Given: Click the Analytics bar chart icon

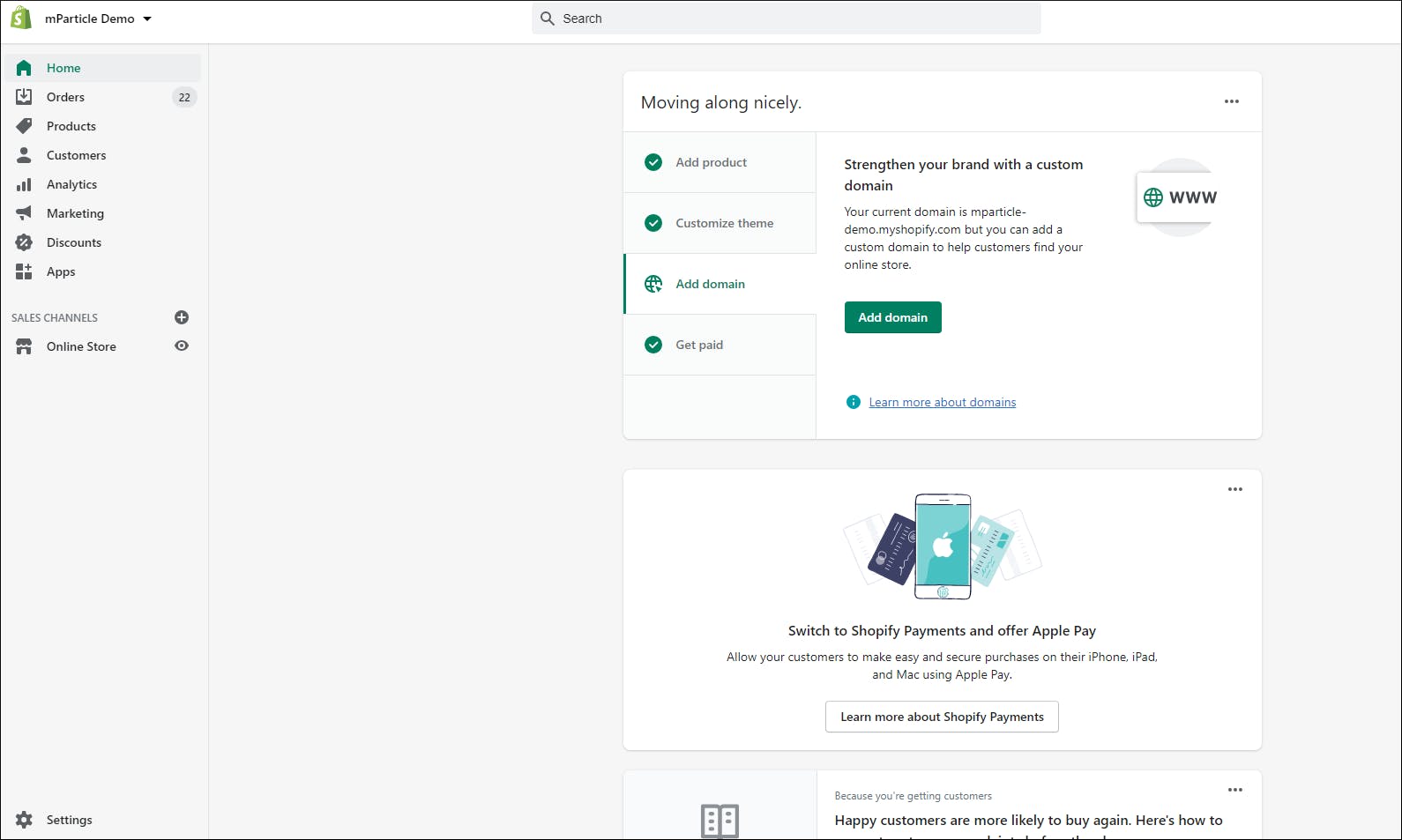Looking at the screenshot, I should coord(24,184).
